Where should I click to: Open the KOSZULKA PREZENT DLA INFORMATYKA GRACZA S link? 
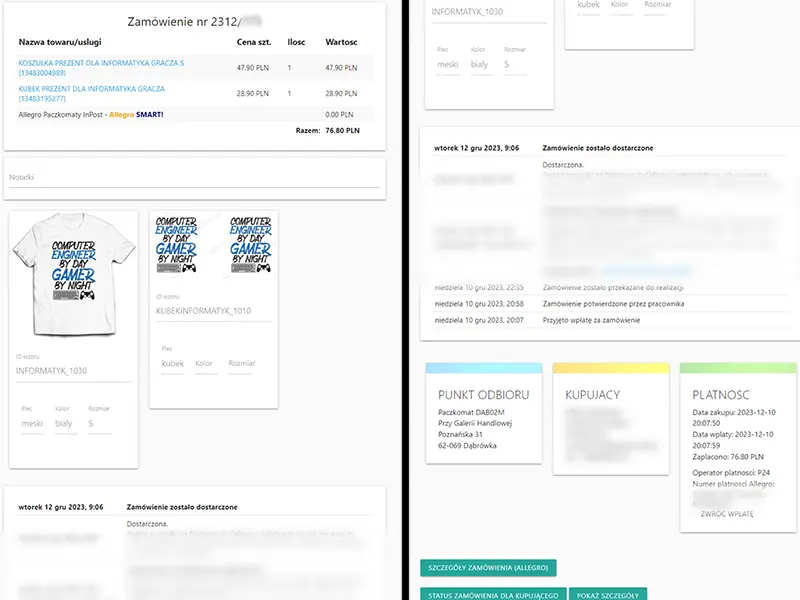point(101,68)
